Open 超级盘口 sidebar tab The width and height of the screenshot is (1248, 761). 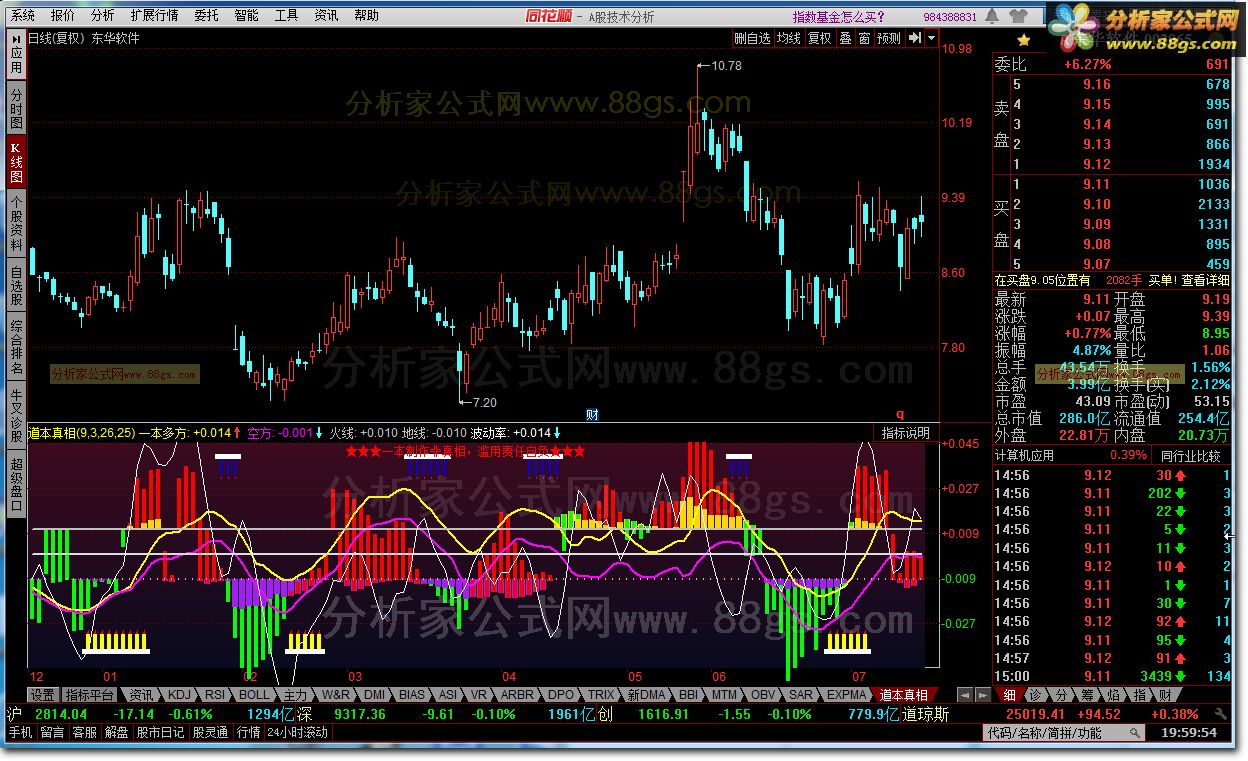point(16,484)
